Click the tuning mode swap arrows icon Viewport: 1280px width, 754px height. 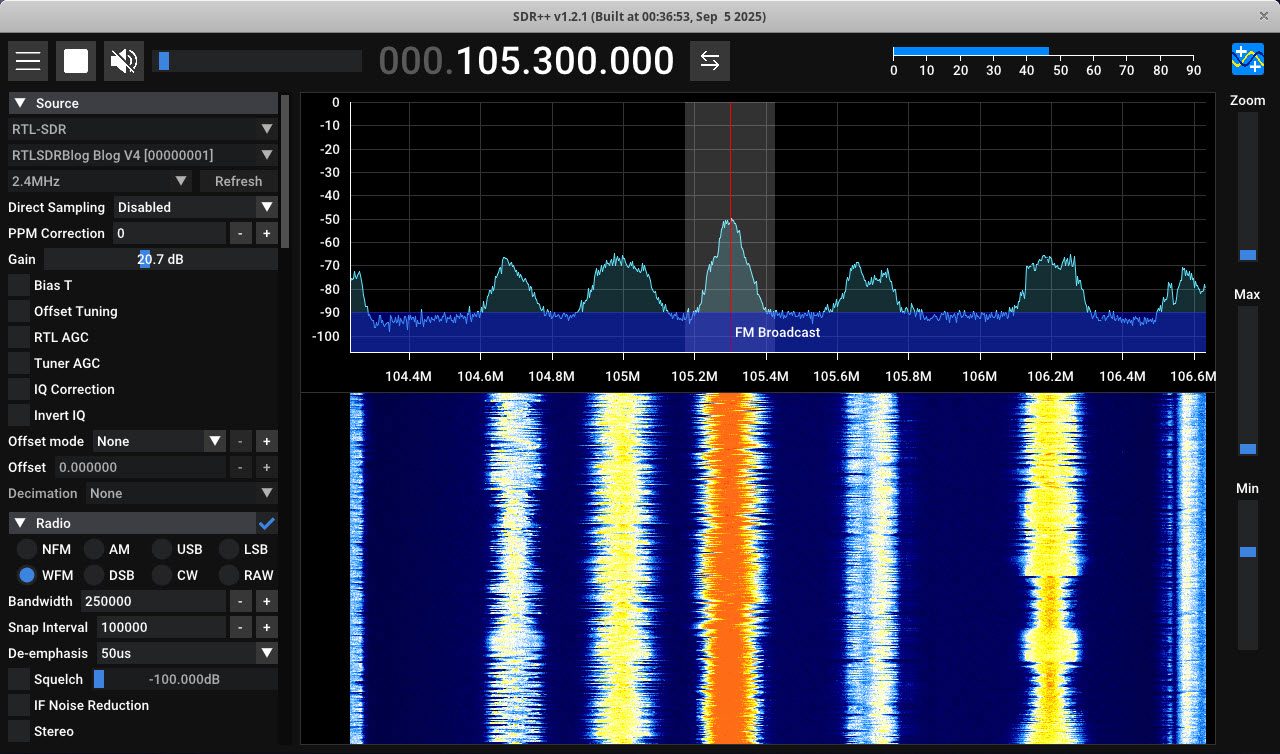[709, 61]
